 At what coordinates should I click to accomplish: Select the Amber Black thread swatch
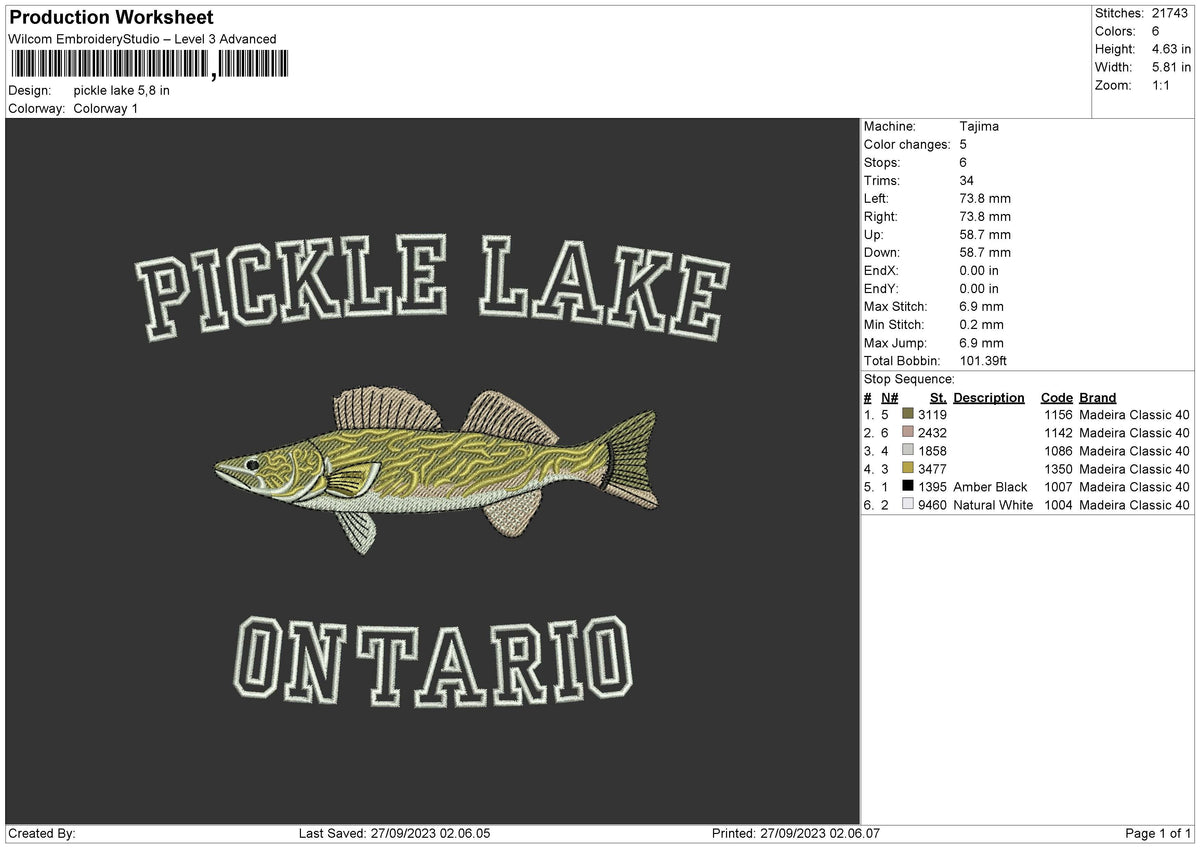coord(906,487)
